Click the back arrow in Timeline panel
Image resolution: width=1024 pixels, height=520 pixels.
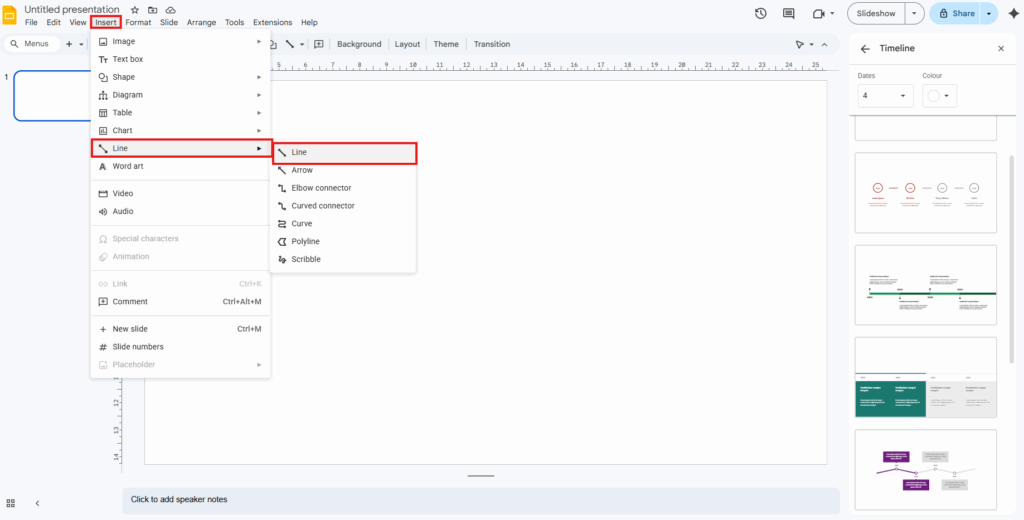point(865,48)
